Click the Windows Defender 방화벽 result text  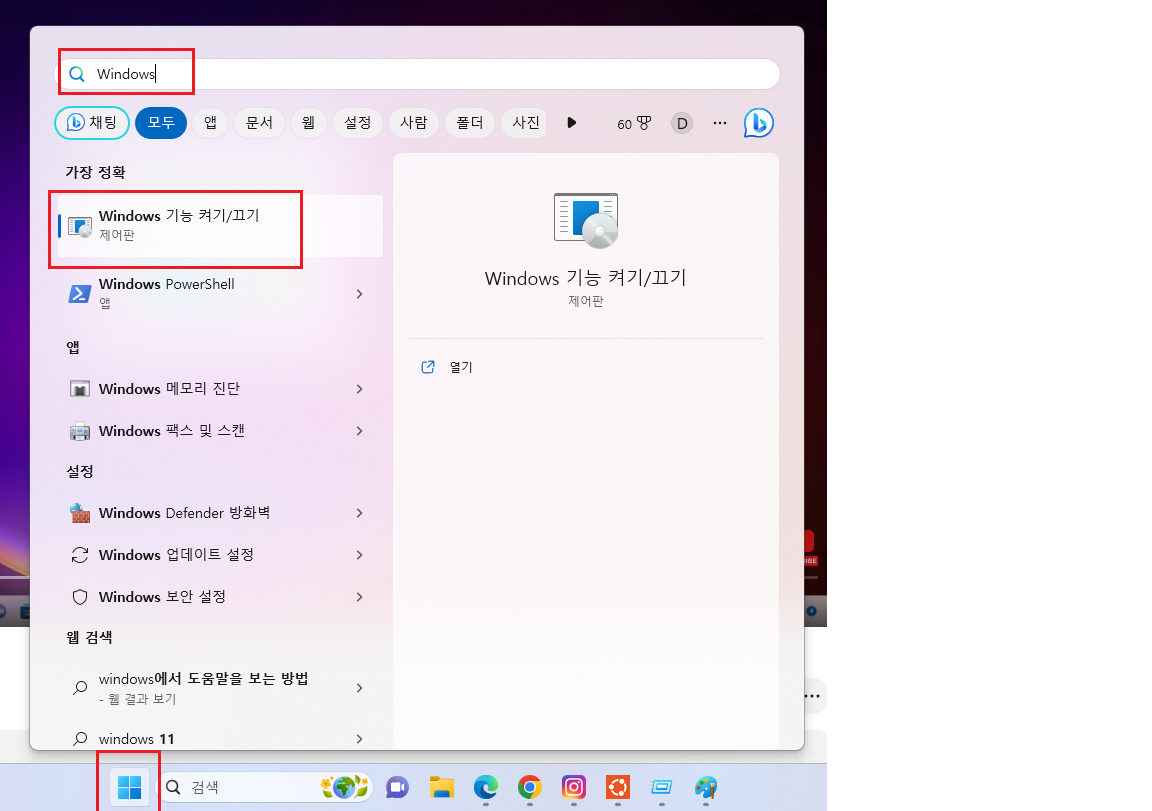coord(184,513)
